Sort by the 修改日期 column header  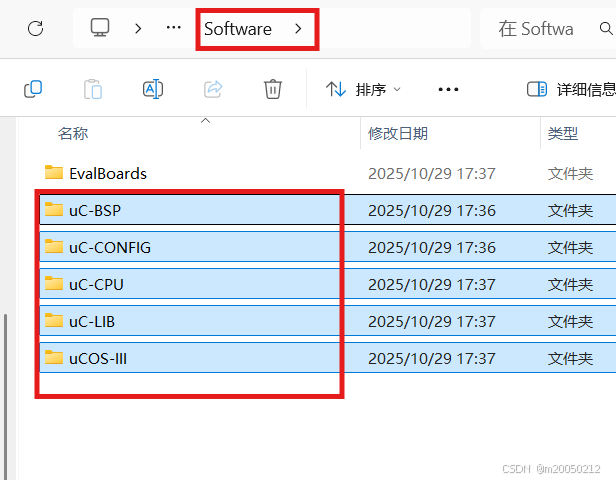(x=398, y=134)
